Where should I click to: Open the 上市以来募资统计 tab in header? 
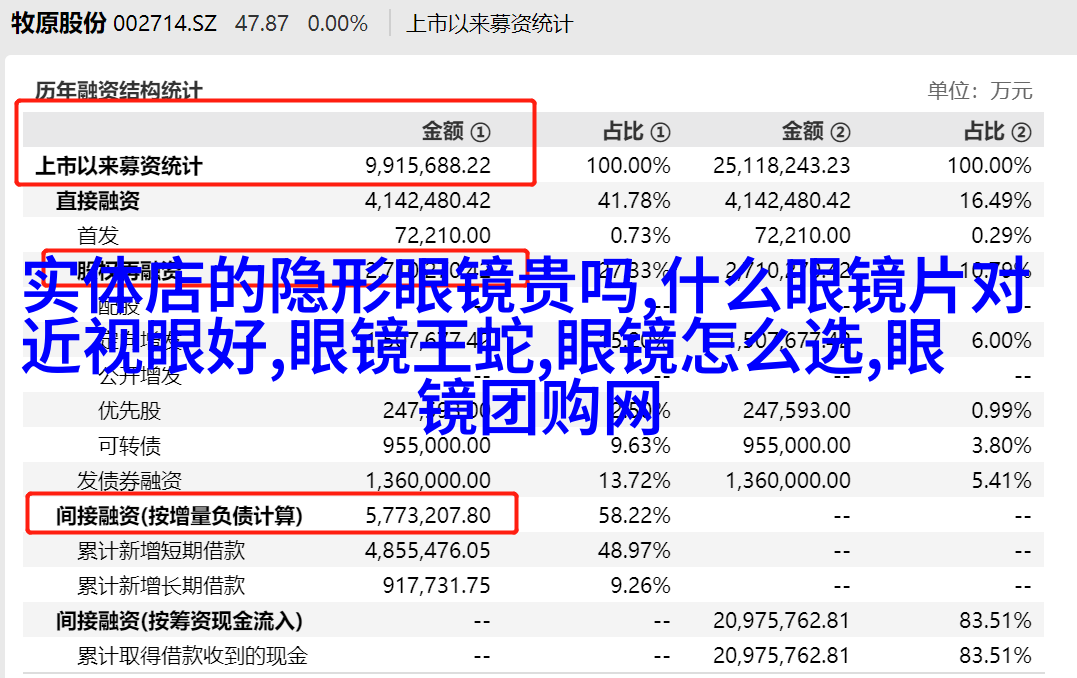489,23
